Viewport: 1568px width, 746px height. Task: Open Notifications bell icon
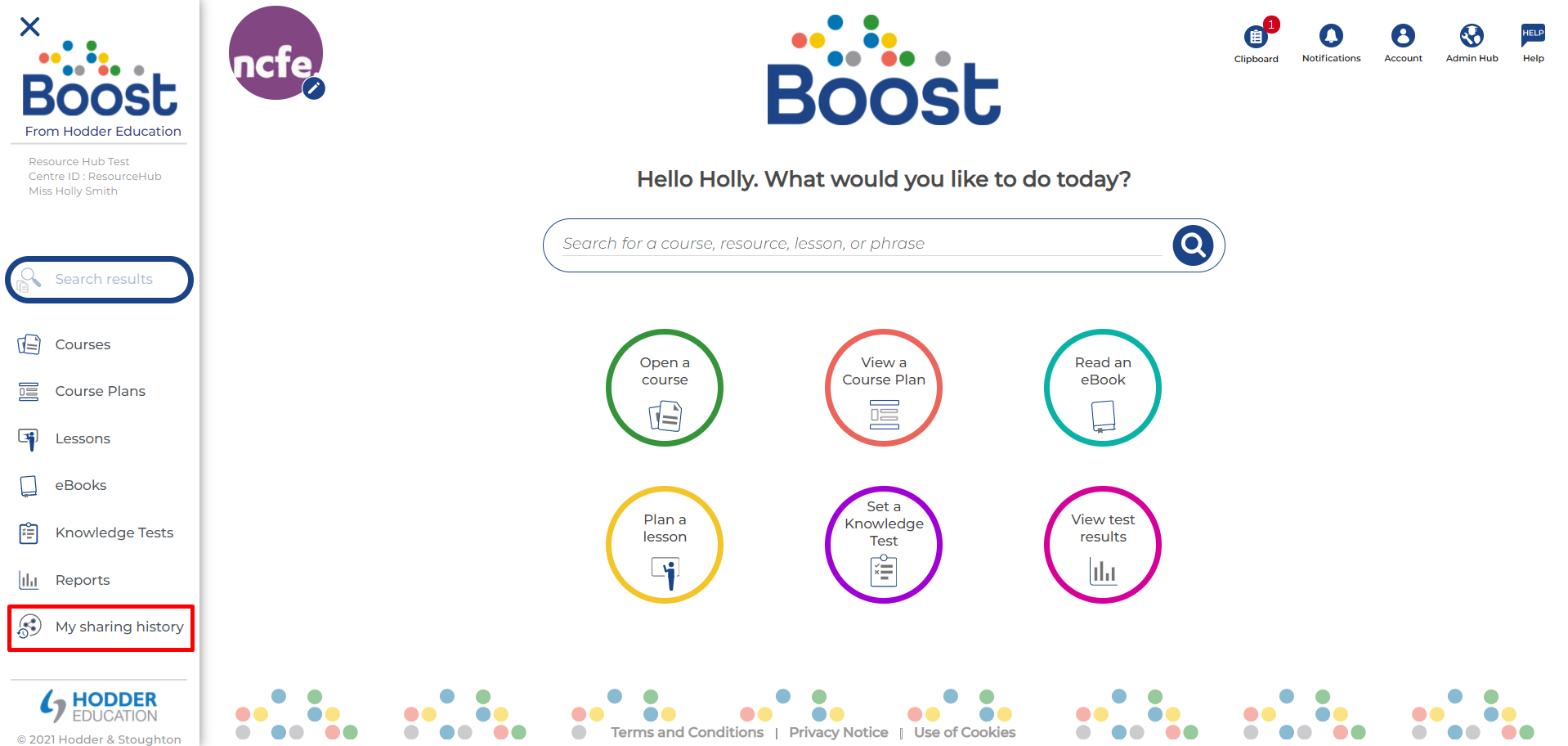tap(1331, 36)
